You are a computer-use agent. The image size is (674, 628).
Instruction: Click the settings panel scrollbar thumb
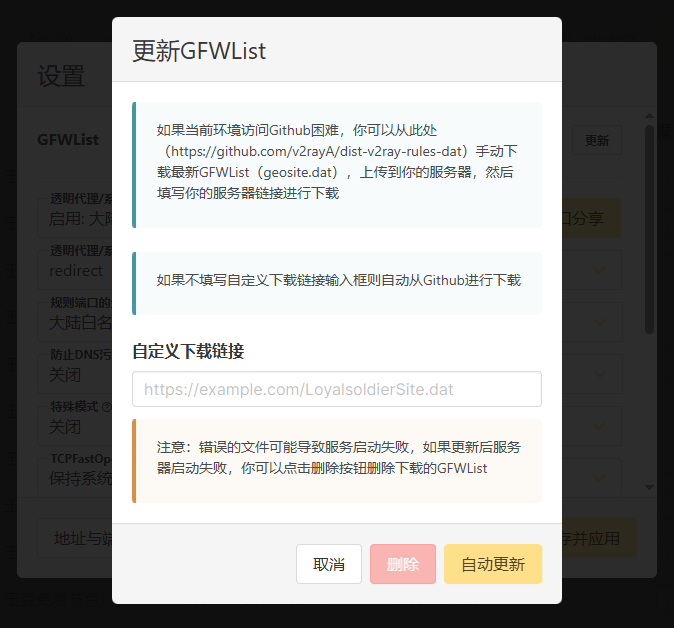(x=649, y=230)
